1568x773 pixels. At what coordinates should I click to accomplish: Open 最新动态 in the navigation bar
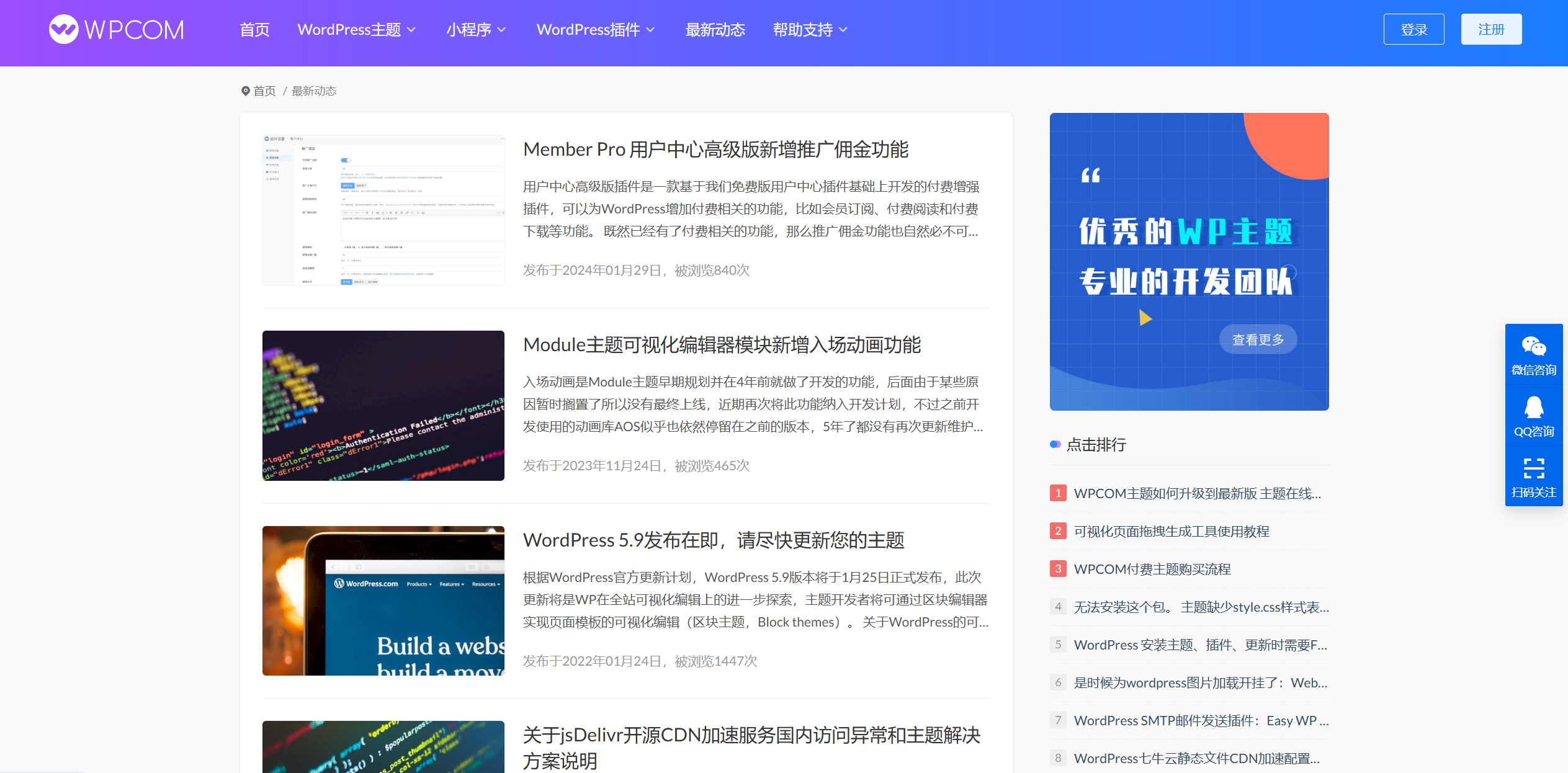[x=715, y=30]
